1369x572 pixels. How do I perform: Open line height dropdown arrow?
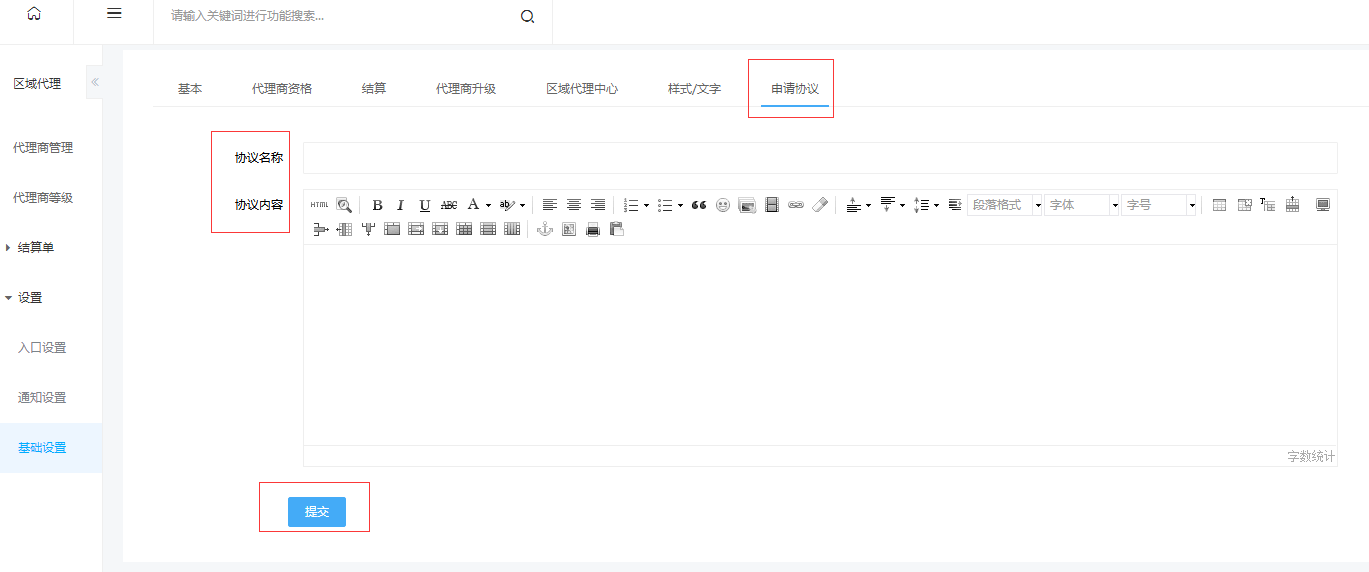pos(936,205)
